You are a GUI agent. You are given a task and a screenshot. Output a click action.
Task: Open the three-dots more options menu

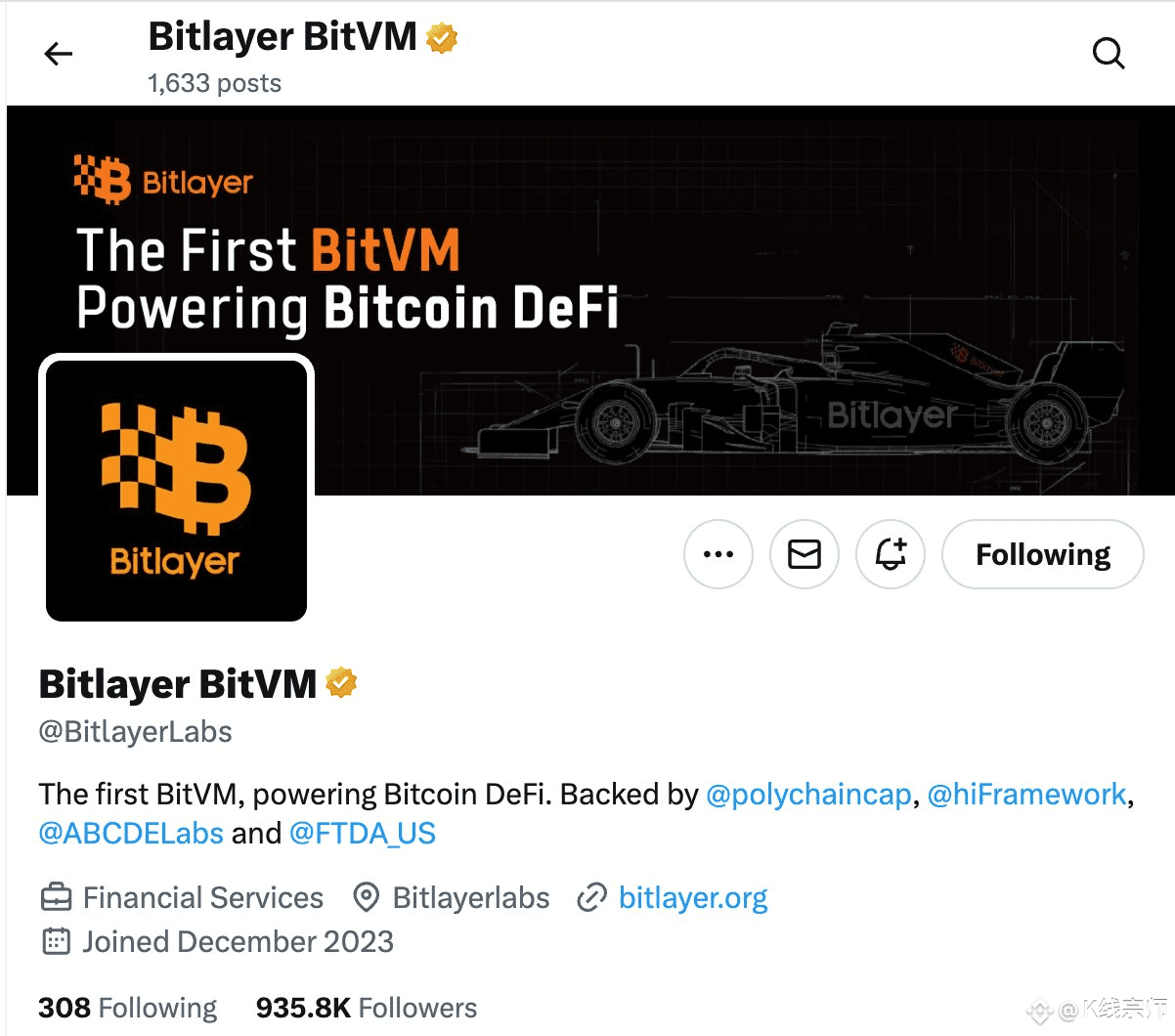(718, 554)
